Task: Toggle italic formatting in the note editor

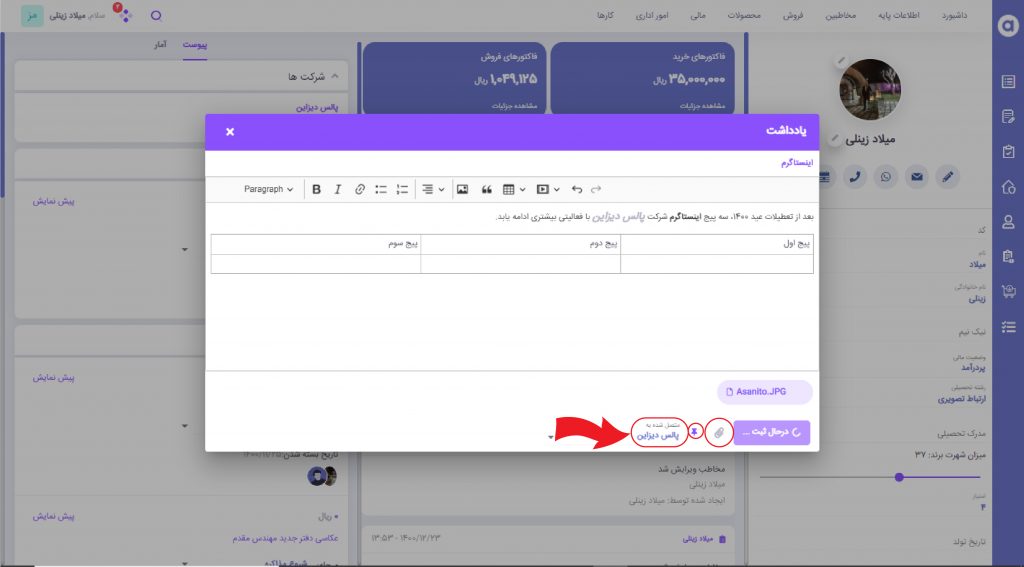Action: click(338, 189)
